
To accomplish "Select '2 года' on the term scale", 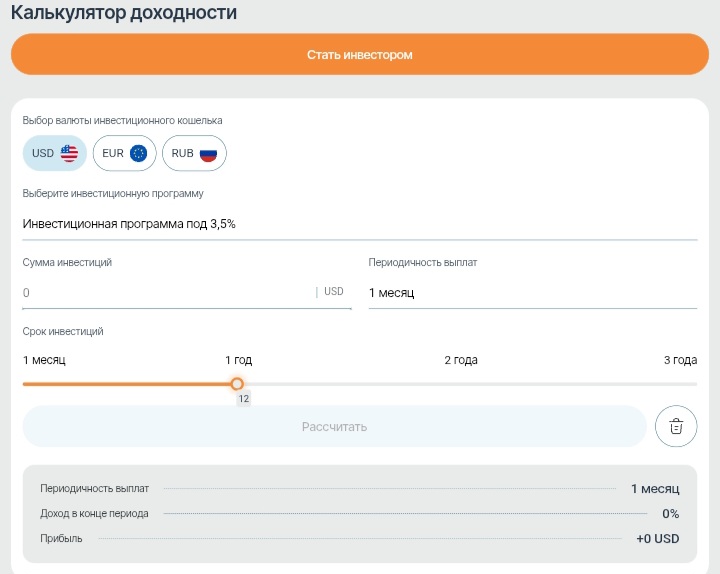I will tap(461, 360).
